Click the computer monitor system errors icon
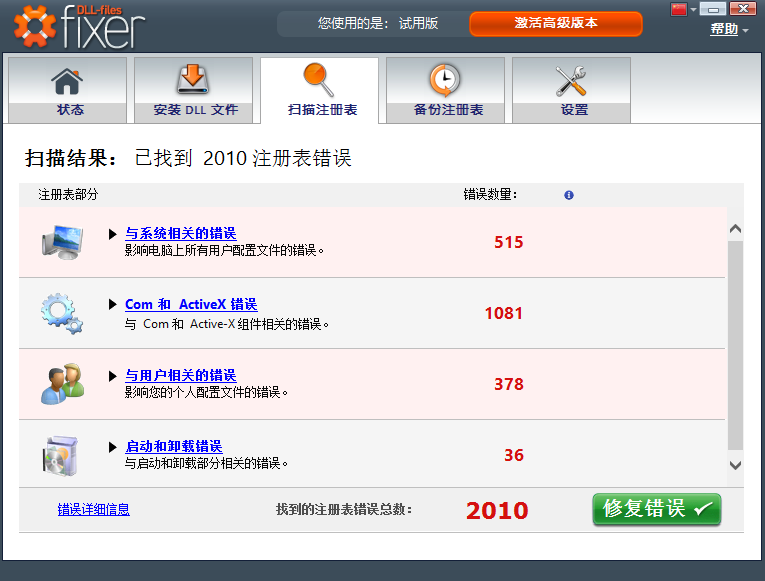 61,242
